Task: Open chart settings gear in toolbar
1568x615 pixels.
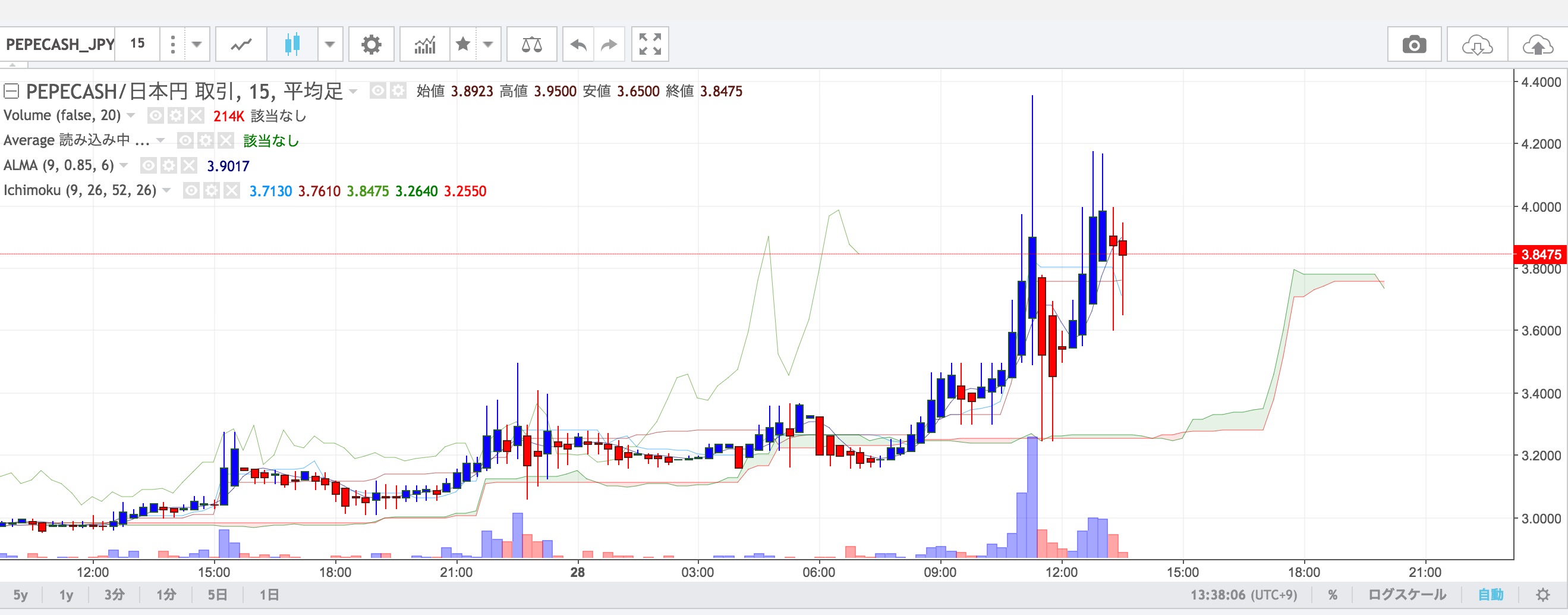Action: click(371, 45)
